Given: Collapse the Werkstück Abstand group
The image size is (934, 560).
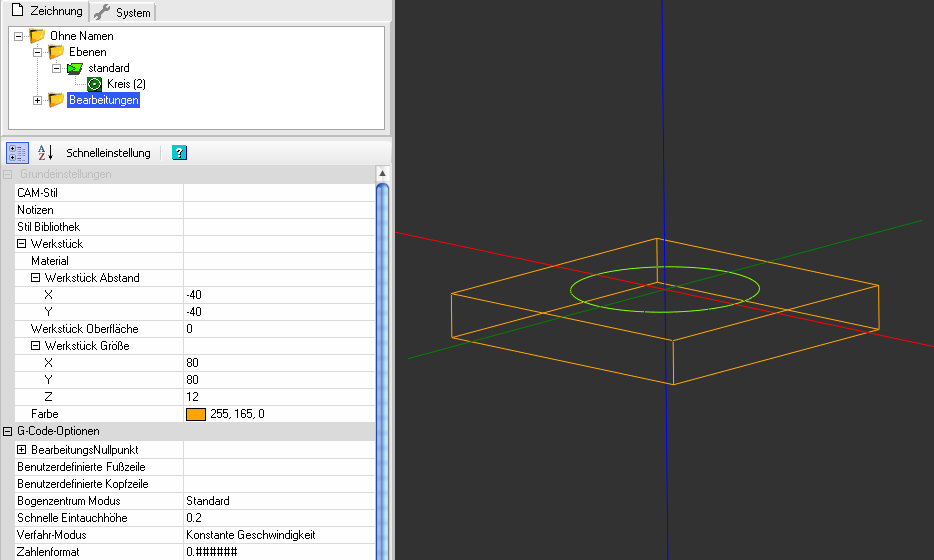Looking at the screenshot, I should 35,278.
